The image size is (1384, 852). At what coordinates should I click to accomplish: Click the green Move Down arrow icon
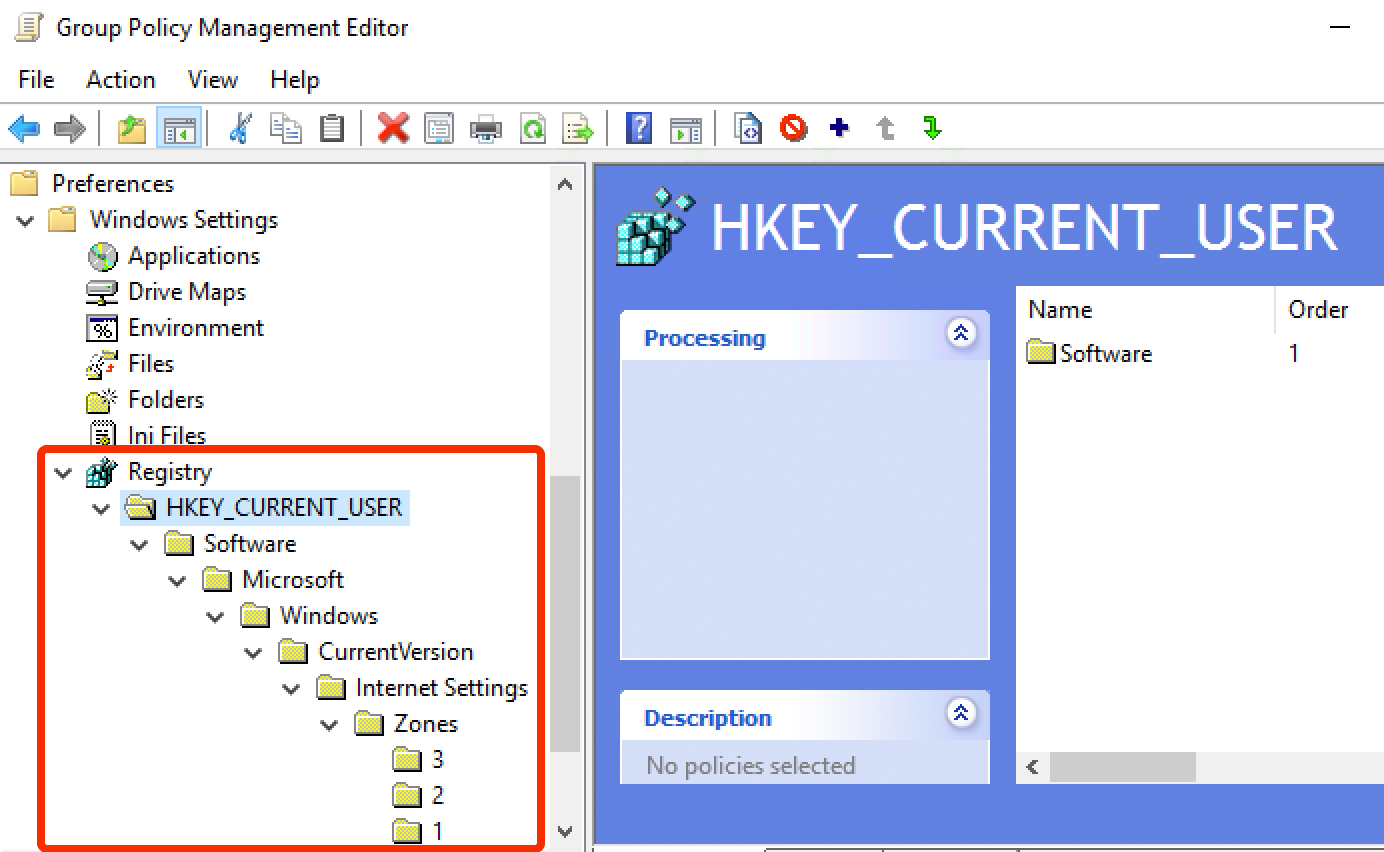pyautogui.click(x=932, y=128)
